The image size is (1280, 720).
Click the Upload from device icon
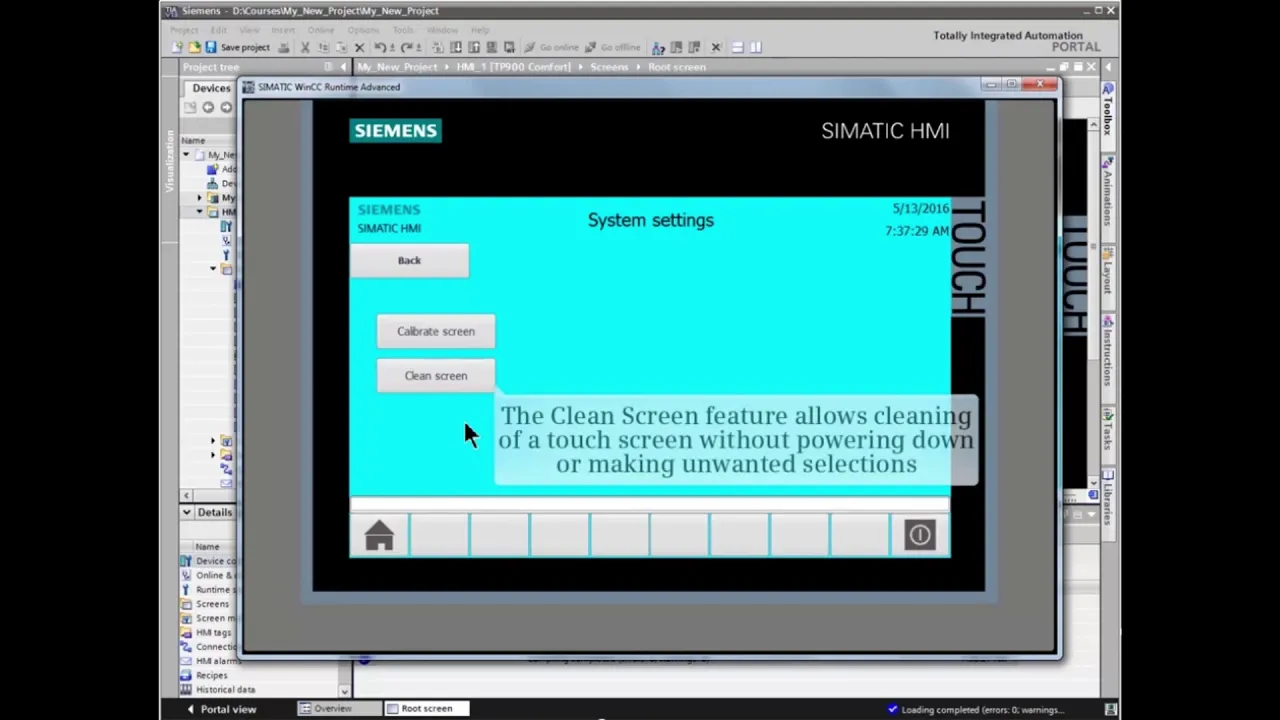[474, 47]
